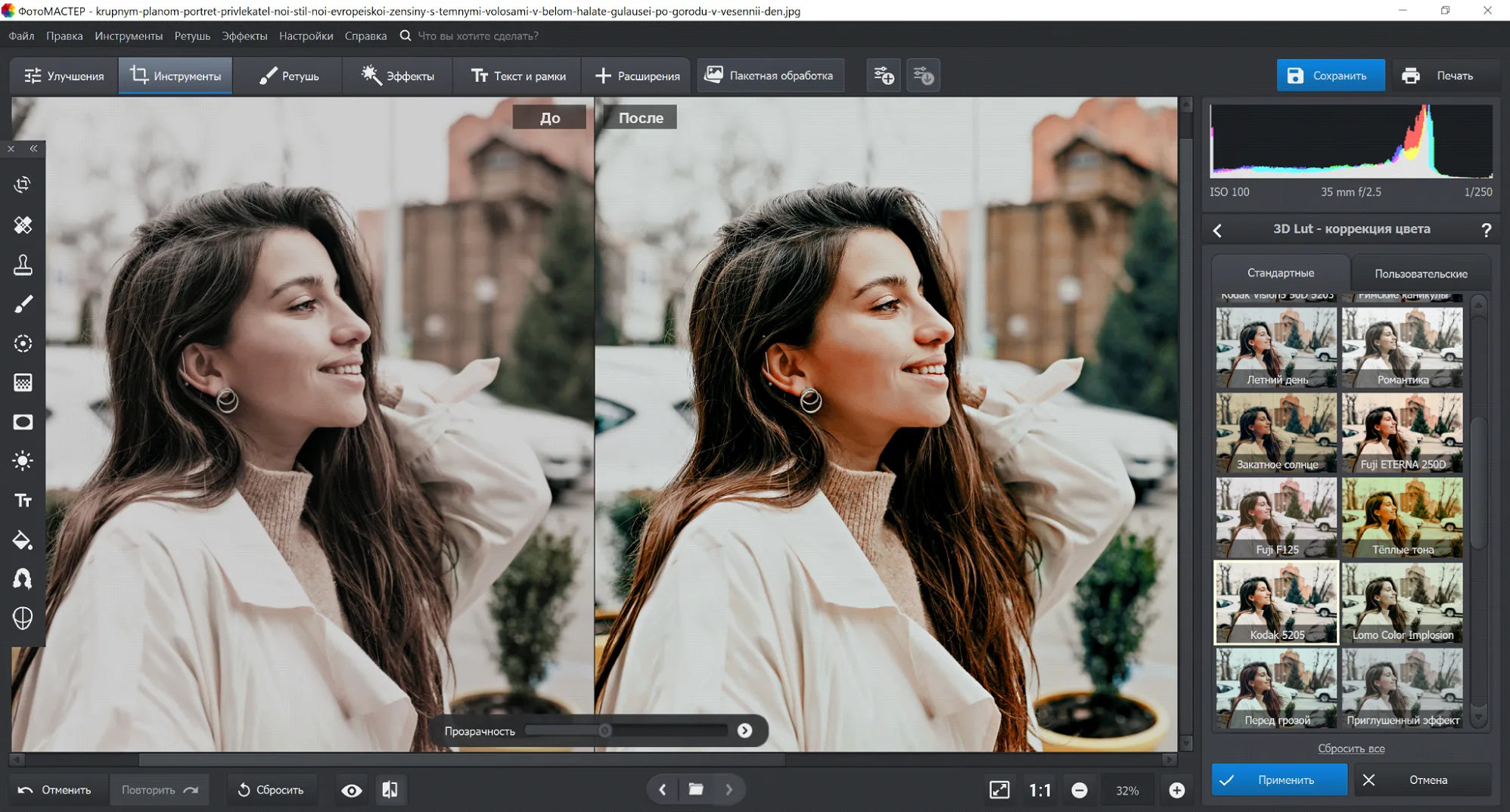
Task: Select the healing bandage tool
Action: pos(23,225)
